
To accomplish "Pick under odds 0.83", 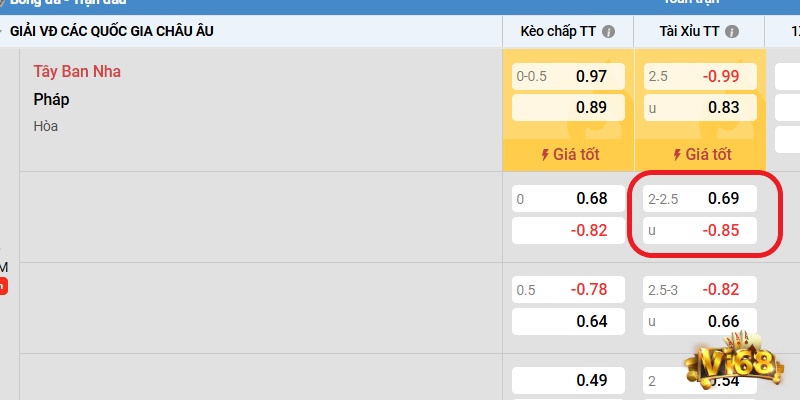I will pyautogui.click(x=699, y=108).
